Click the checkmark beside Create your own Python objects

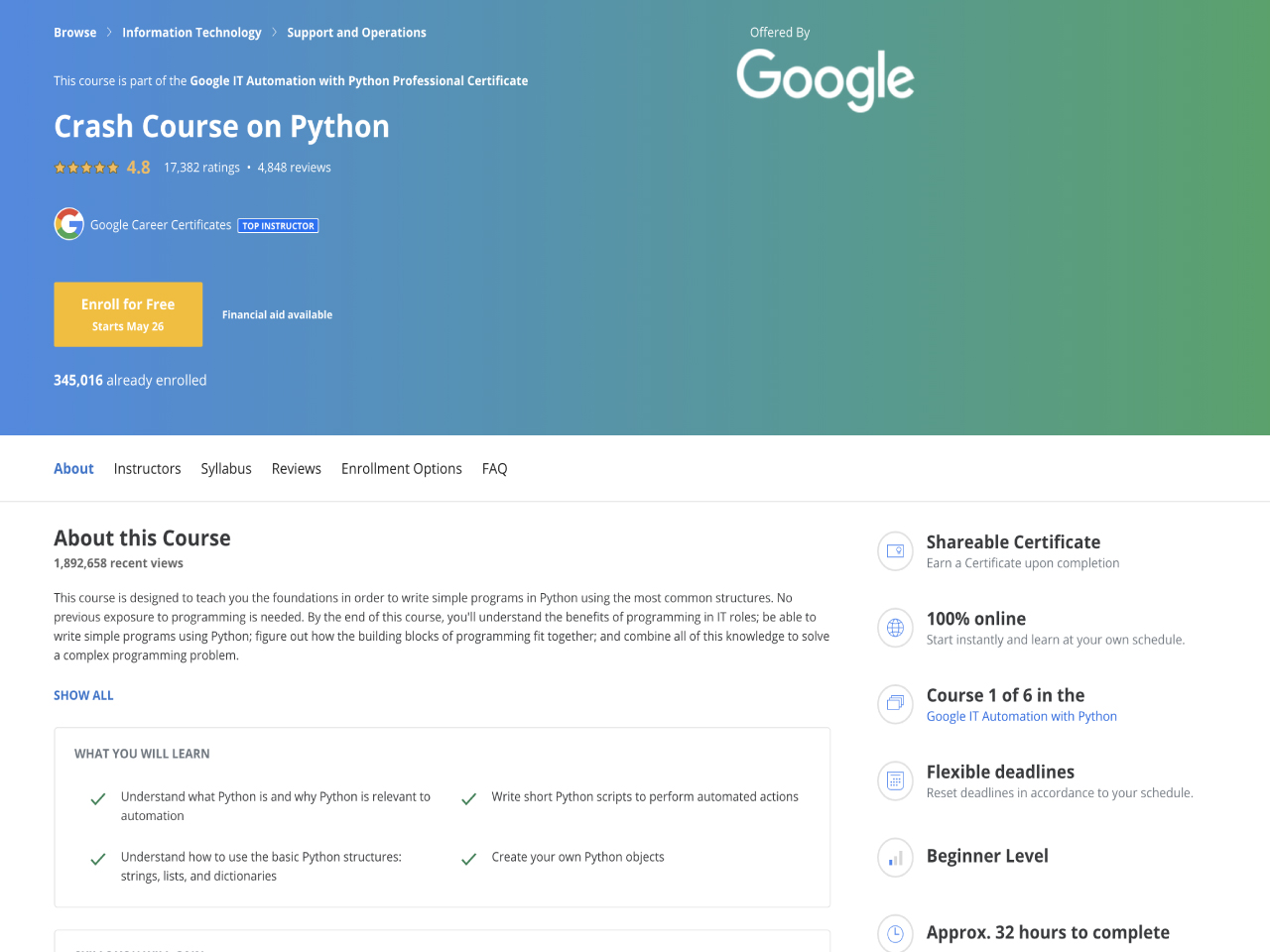point(469,859)
